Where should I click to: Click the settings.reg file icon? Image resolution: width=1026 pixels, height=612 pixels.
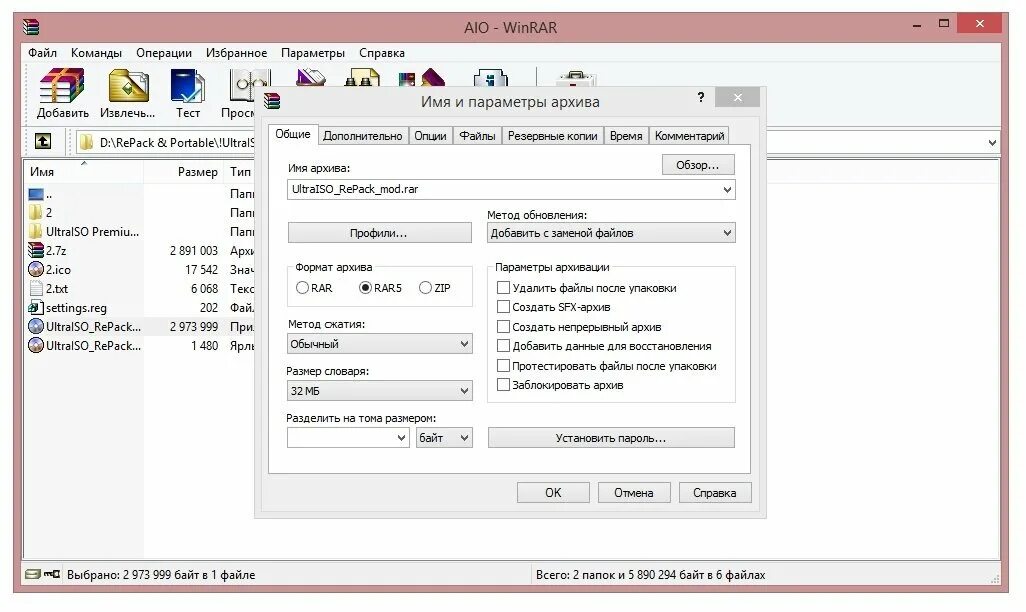point(35,308)
